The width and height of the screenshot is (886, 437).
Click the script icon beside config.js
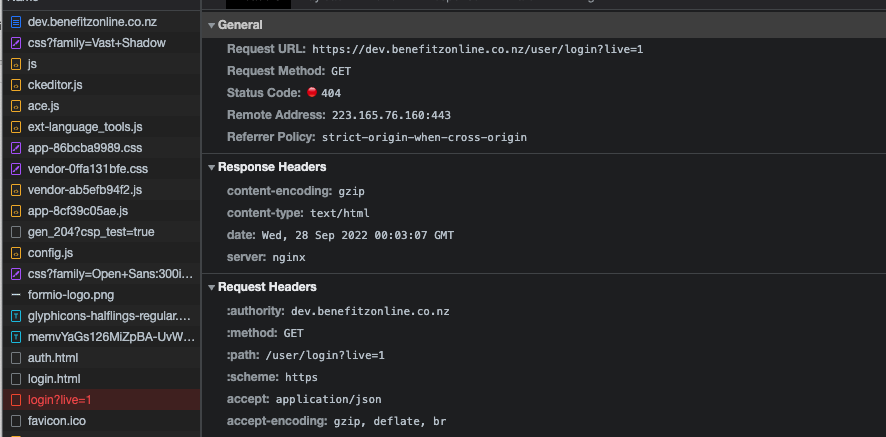[16, 253]
